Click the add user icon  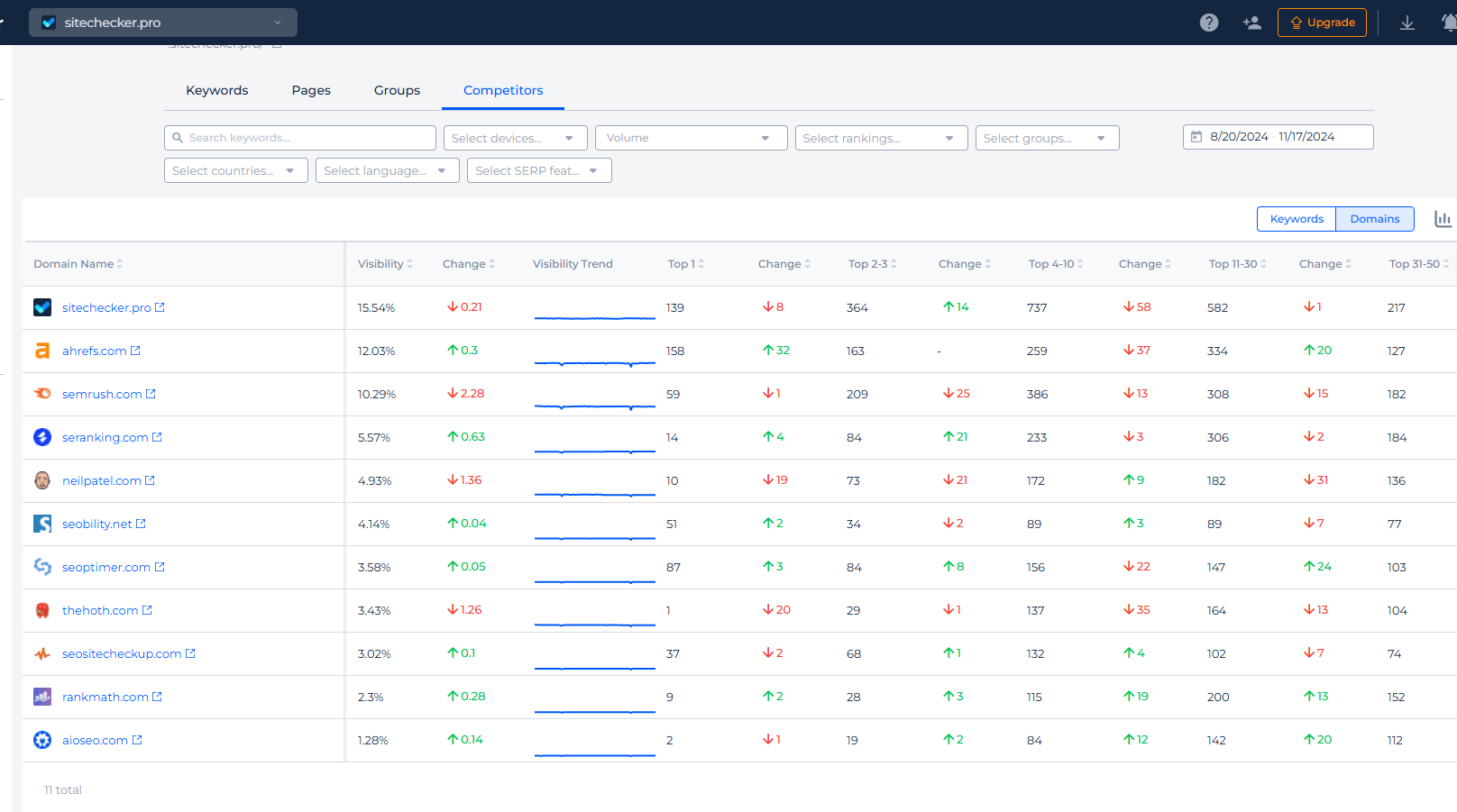pyautogui.click(x=1252, y=23)
